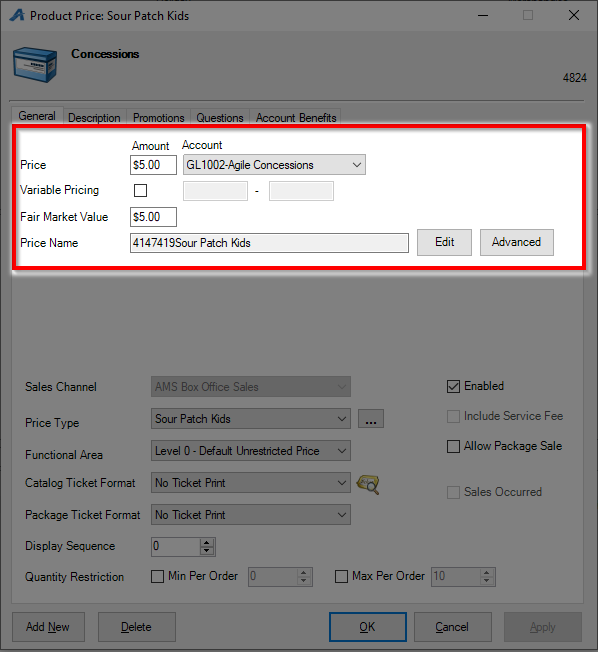
Task: Open the Account Benefits tab
Action: pyautogui.click(x=296, y=118)
